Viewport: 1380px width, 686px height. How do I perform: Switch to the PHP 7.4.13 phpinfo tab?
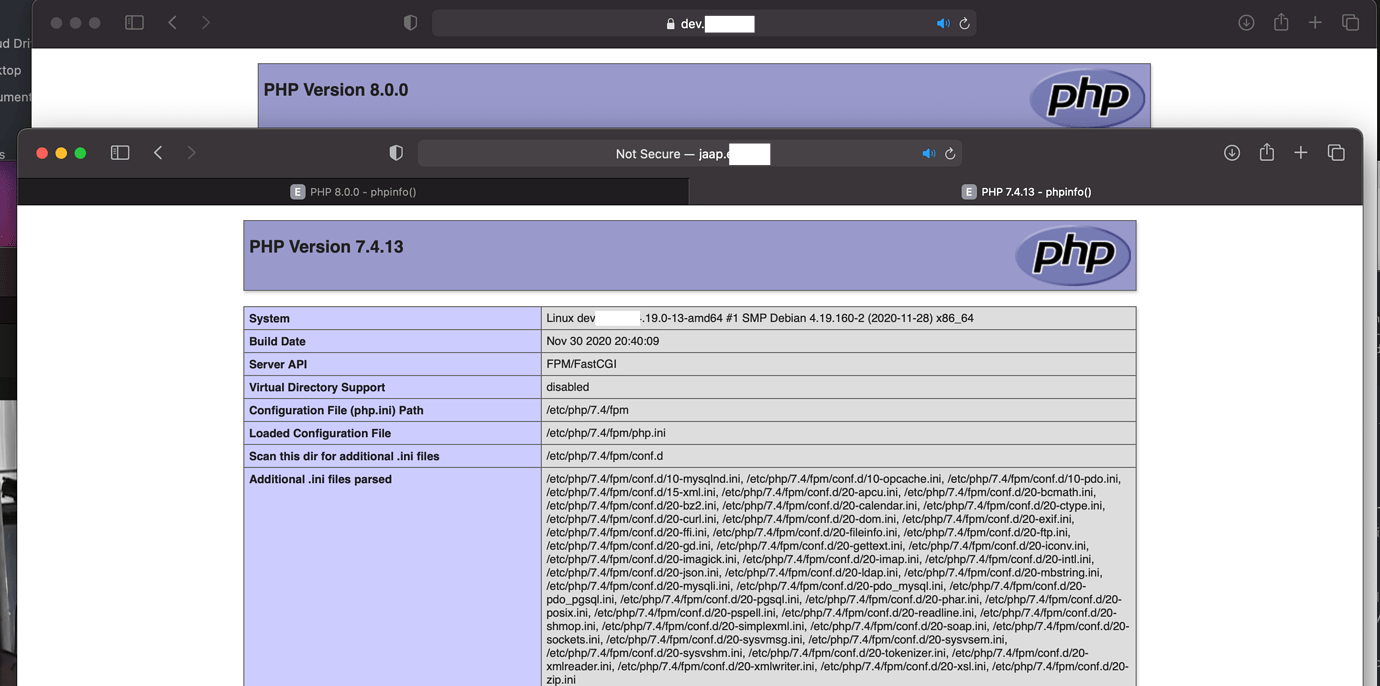click(x=1027, y=191)
